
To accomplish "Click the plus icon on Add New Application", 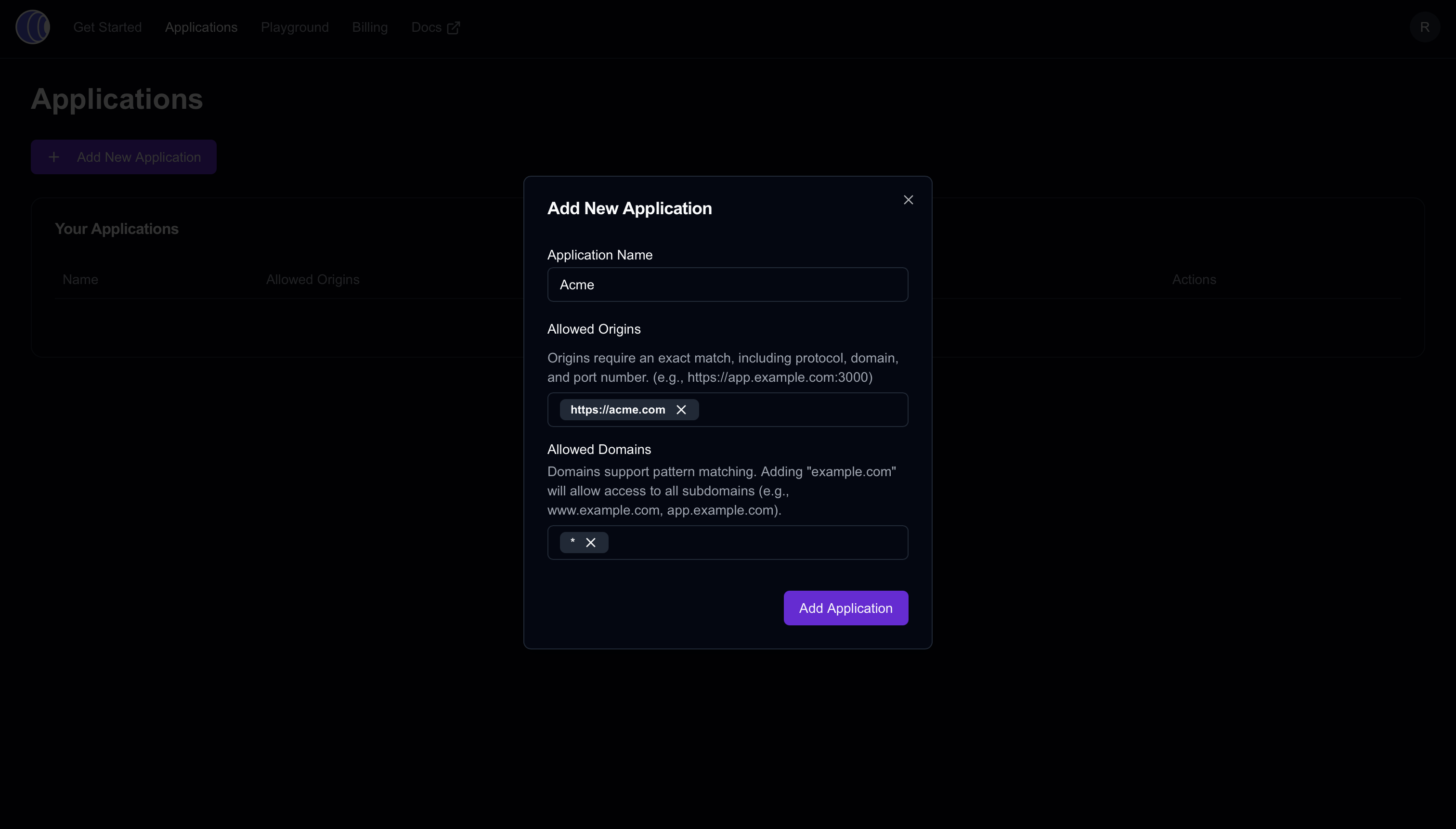I will coord(54,157).
